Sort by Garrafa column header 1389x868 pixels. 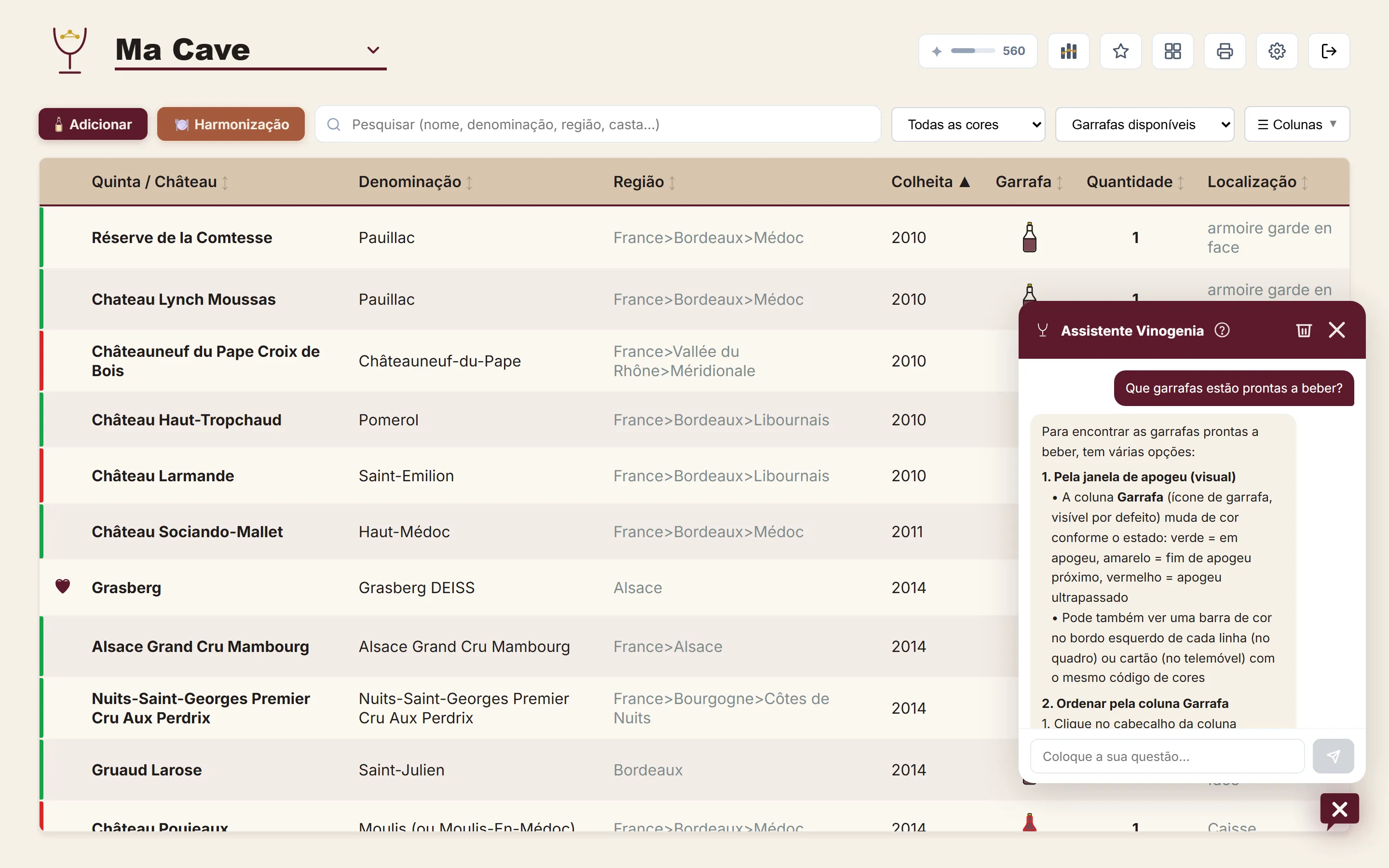click(x=1029, y=182)
